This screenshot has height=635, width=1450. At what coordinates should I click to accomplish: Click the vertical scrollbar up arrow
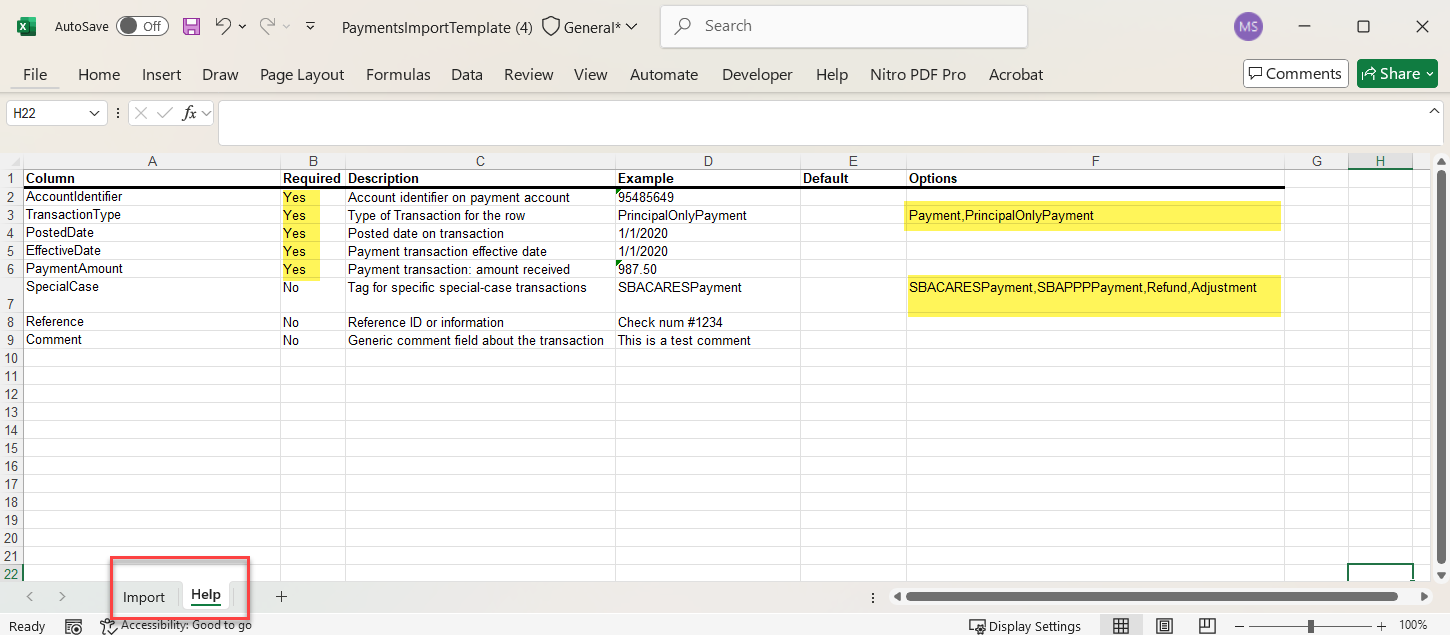click(x=1441, y=161)
